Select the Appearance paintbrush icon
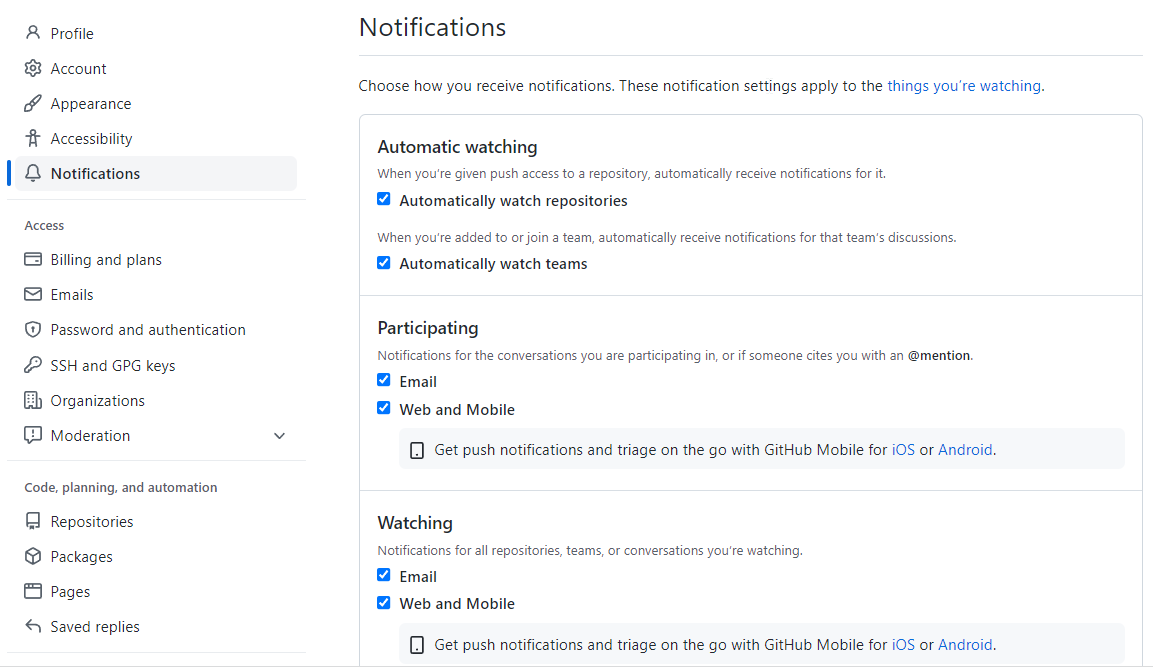This screenshot has height=669, width=1153. (32, 103)
